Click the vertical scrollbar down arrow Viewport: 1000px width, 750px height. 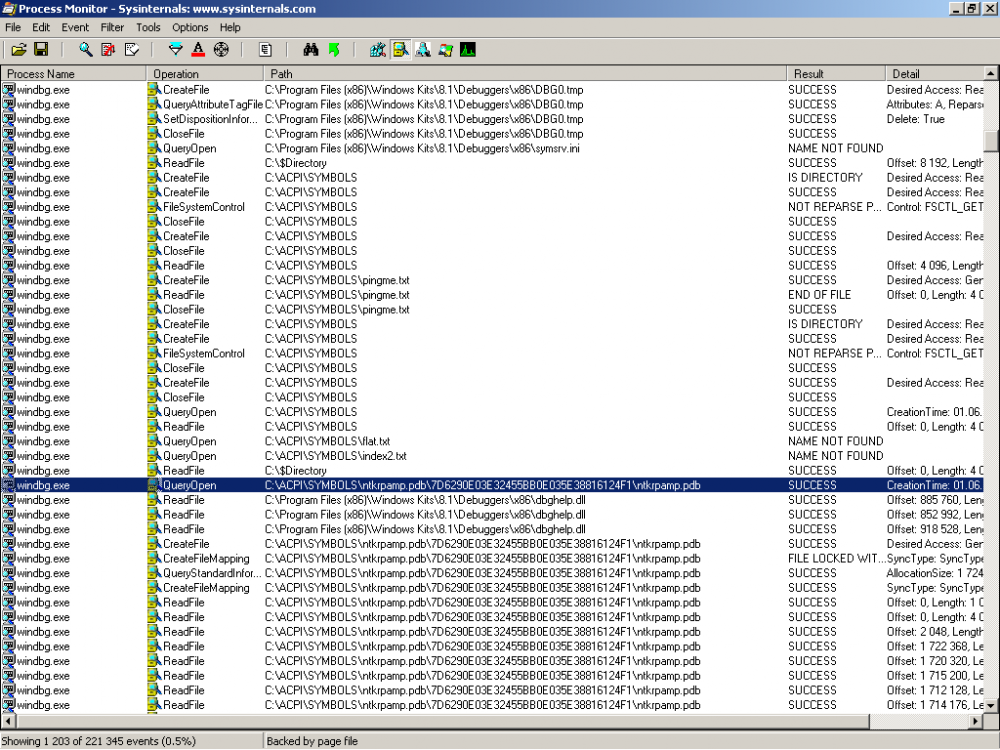tap(991, 706)
